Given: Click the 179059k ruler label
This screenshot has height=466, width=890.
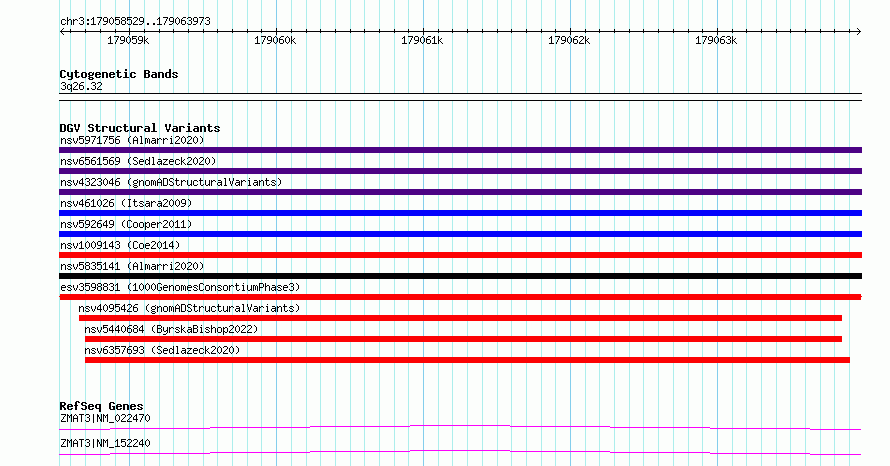Looking at the screenshot, I should coord(128,40).
